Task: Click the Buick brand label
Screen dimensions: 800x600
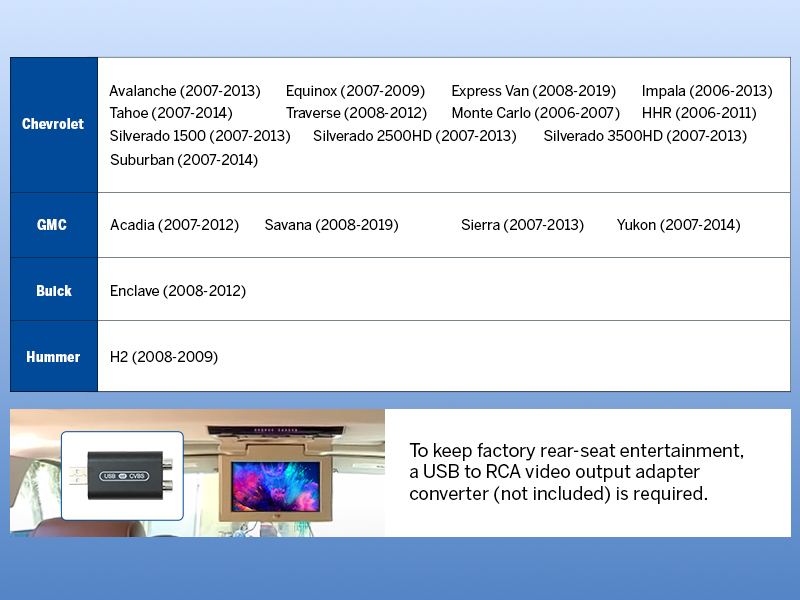Action: tap(54, 291)
